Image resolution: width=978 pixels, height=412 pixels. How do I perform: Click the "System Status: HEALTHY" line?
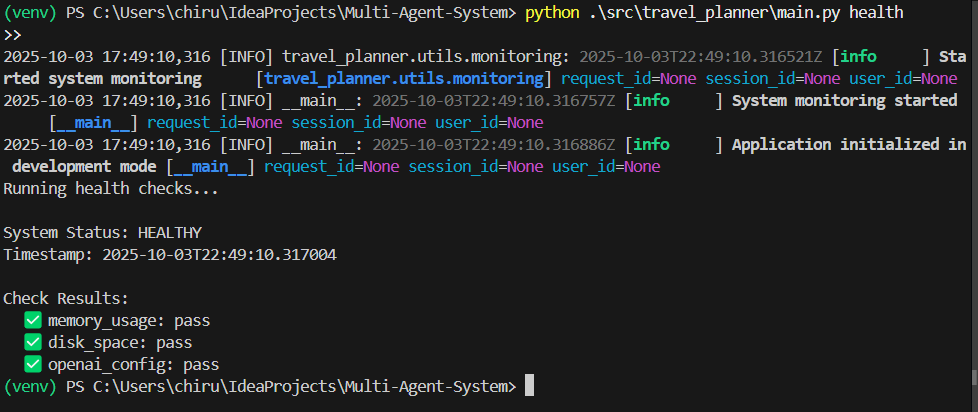(x=103, y=232)
